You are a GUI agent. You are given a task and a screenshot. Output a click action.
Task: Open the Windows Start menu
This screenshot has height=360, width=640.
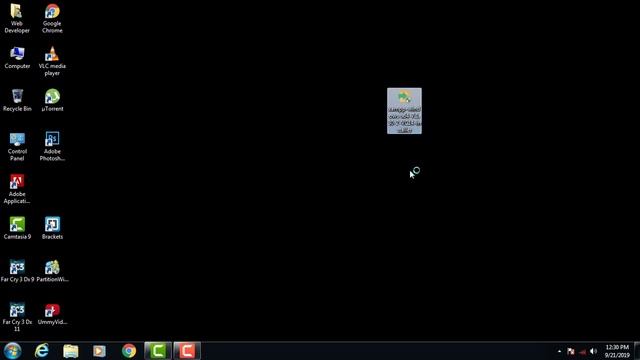(12, 351)
